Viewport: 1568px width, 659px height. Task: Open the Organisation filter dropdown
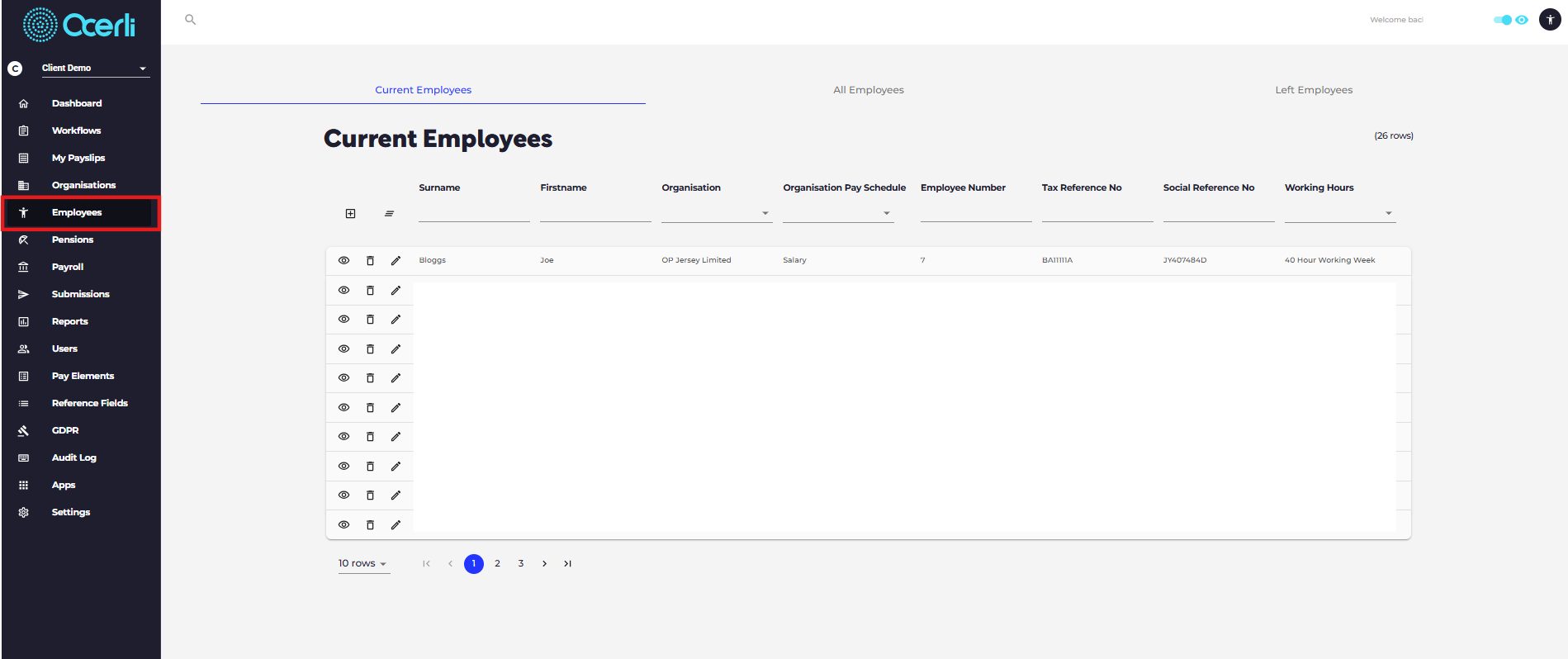click(716, 213)
